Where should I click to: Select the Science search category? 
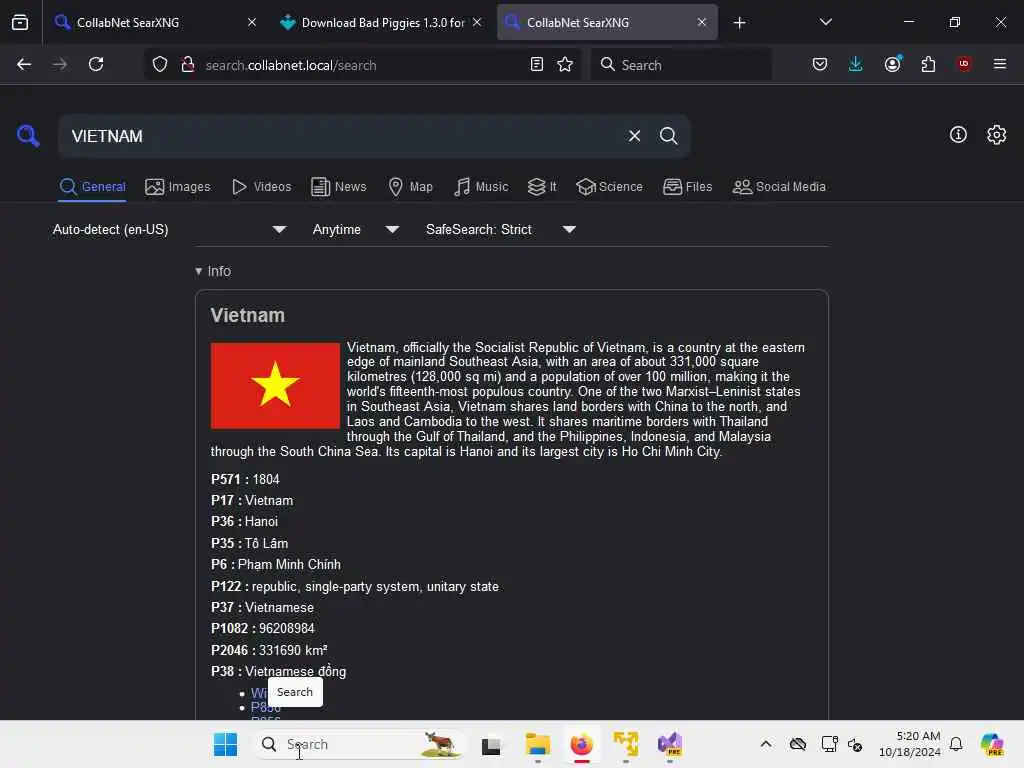click(609, 187)
